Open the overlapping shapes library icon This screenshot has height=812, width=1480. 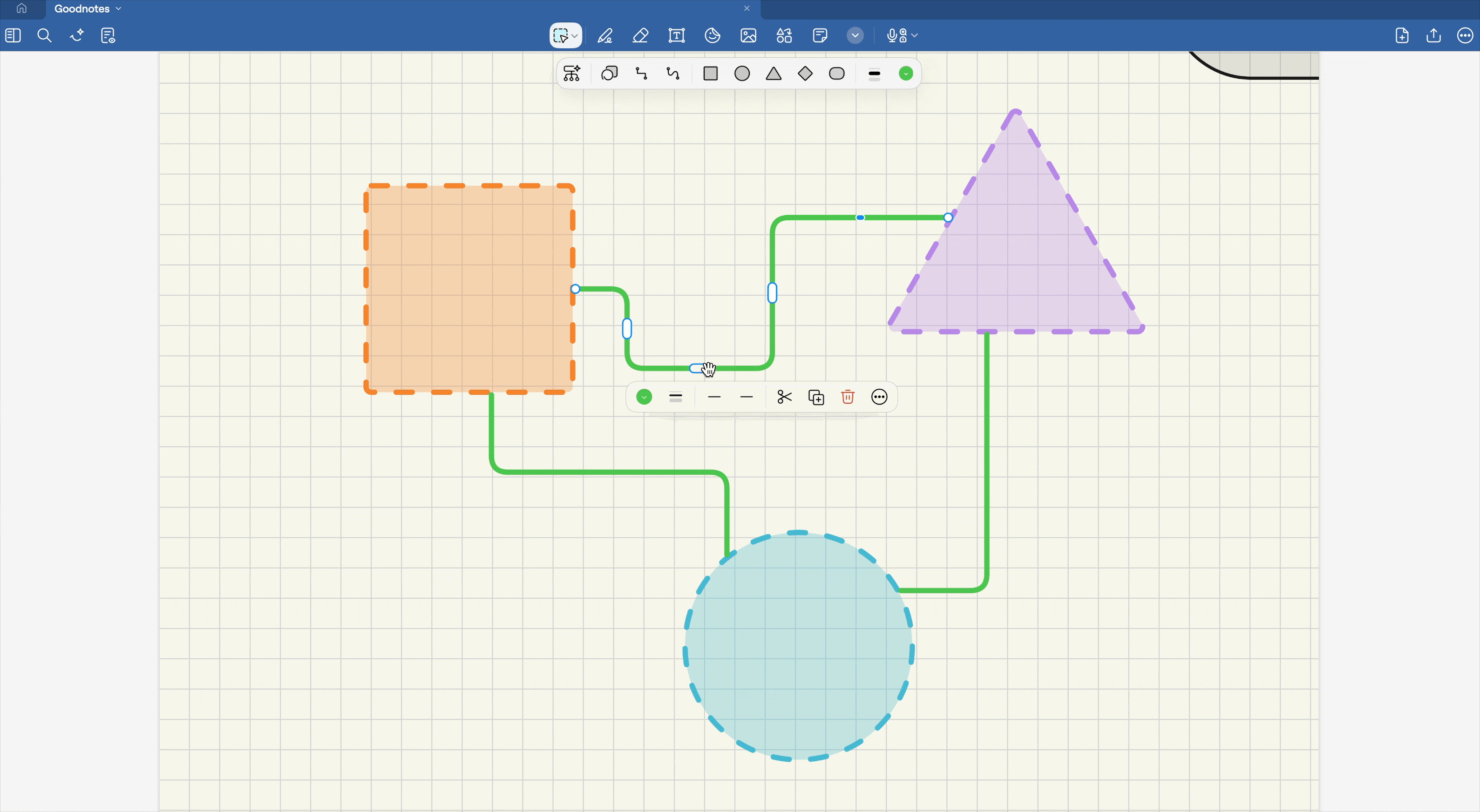click(x=609, y=74)
